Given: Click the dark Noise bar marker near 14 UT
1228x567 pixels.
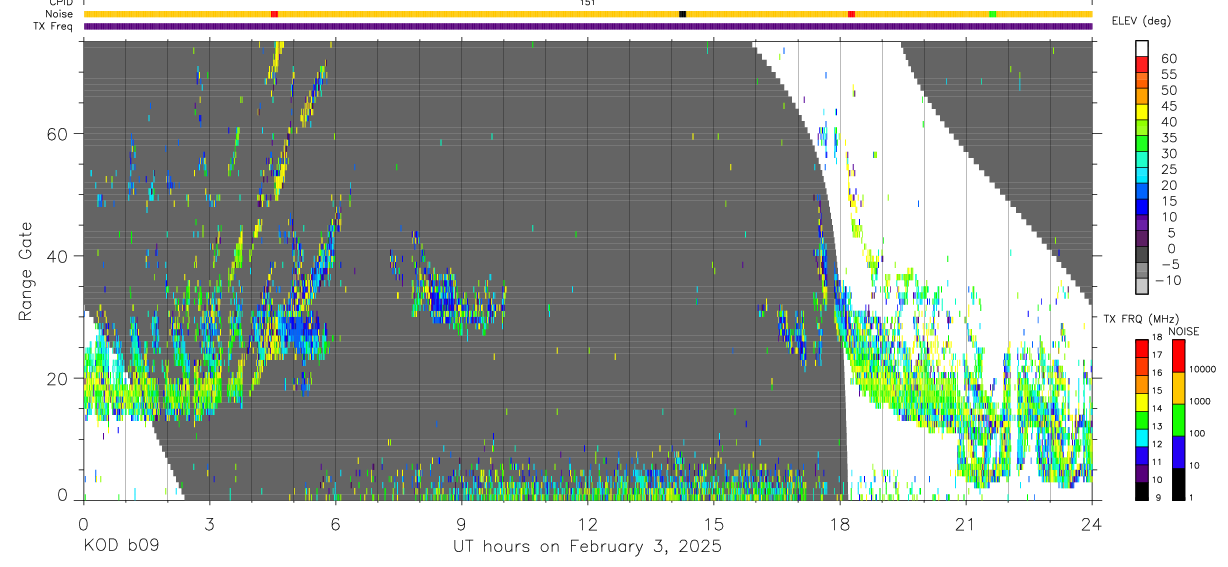Looking at the screenshot, I should coord(682,14).
